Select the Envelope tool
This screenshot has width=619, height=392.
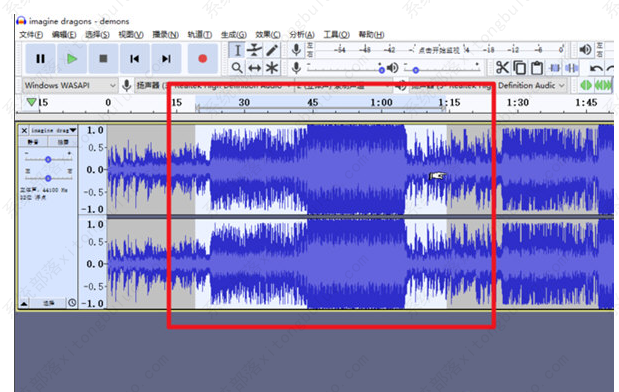pyautogui.click(x=255, y=50)
